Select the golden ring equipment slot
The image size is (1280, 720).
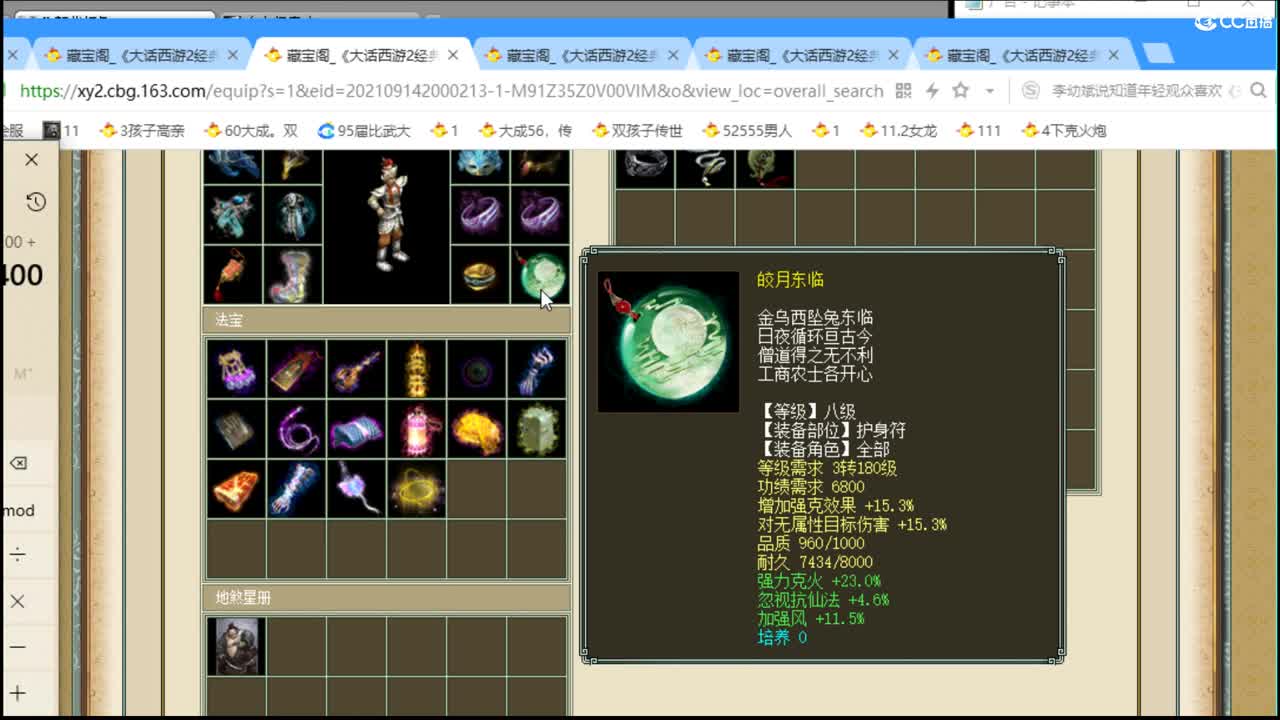[x=480, y=275]
